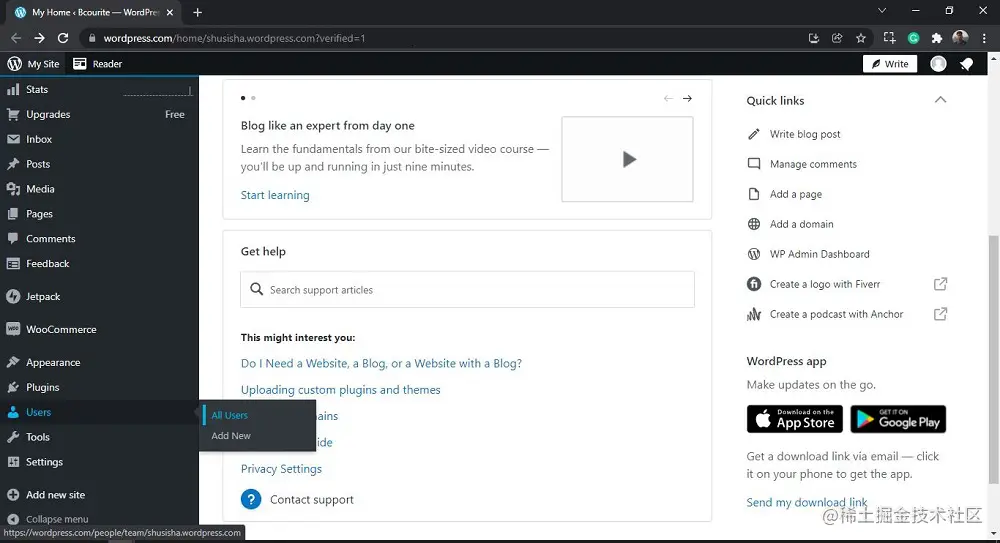Click the Google Play download badge
Viewport: 1000px width, 543px height.
(x=898, y=419)
